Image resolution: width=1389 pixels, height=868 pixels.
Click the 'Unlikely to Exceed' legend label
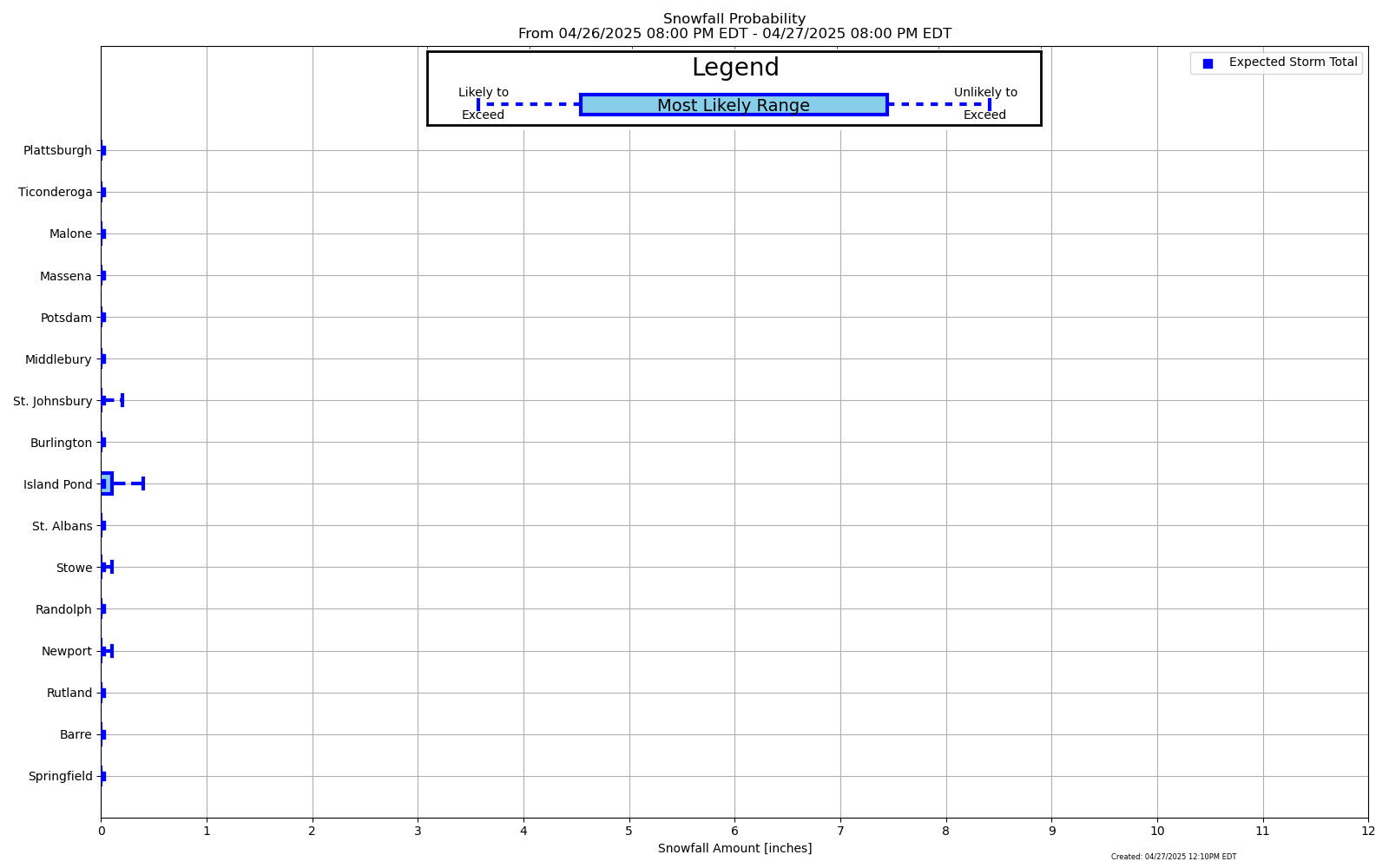tap(985, 104)
